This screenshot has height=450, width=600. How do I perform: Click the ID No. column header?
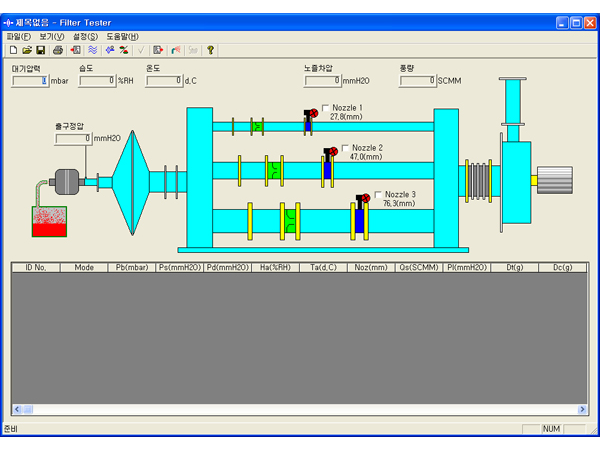tap(36, 268)
